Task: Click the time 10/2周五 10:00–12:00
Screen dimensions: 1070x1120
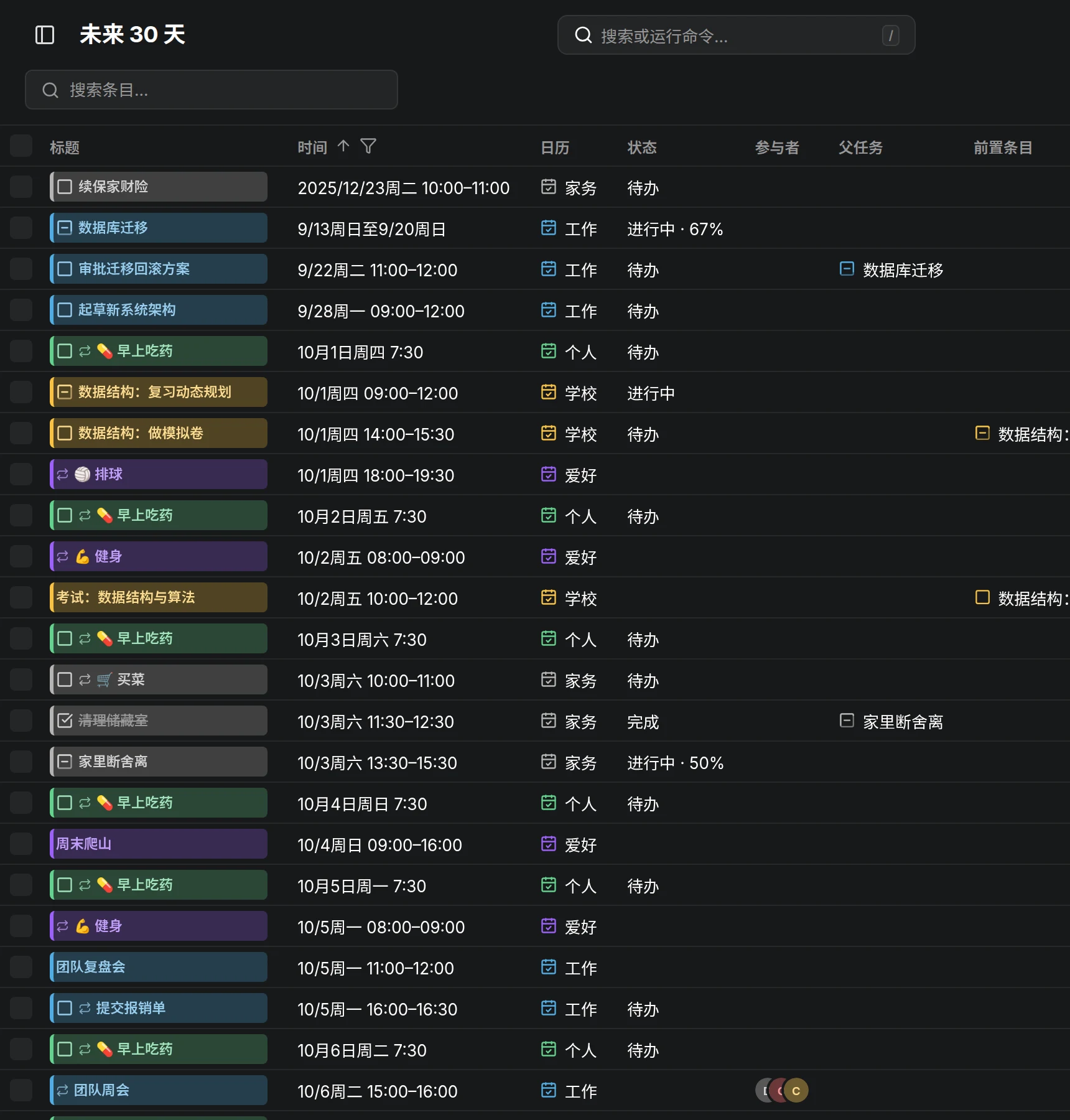Action: 378,599
